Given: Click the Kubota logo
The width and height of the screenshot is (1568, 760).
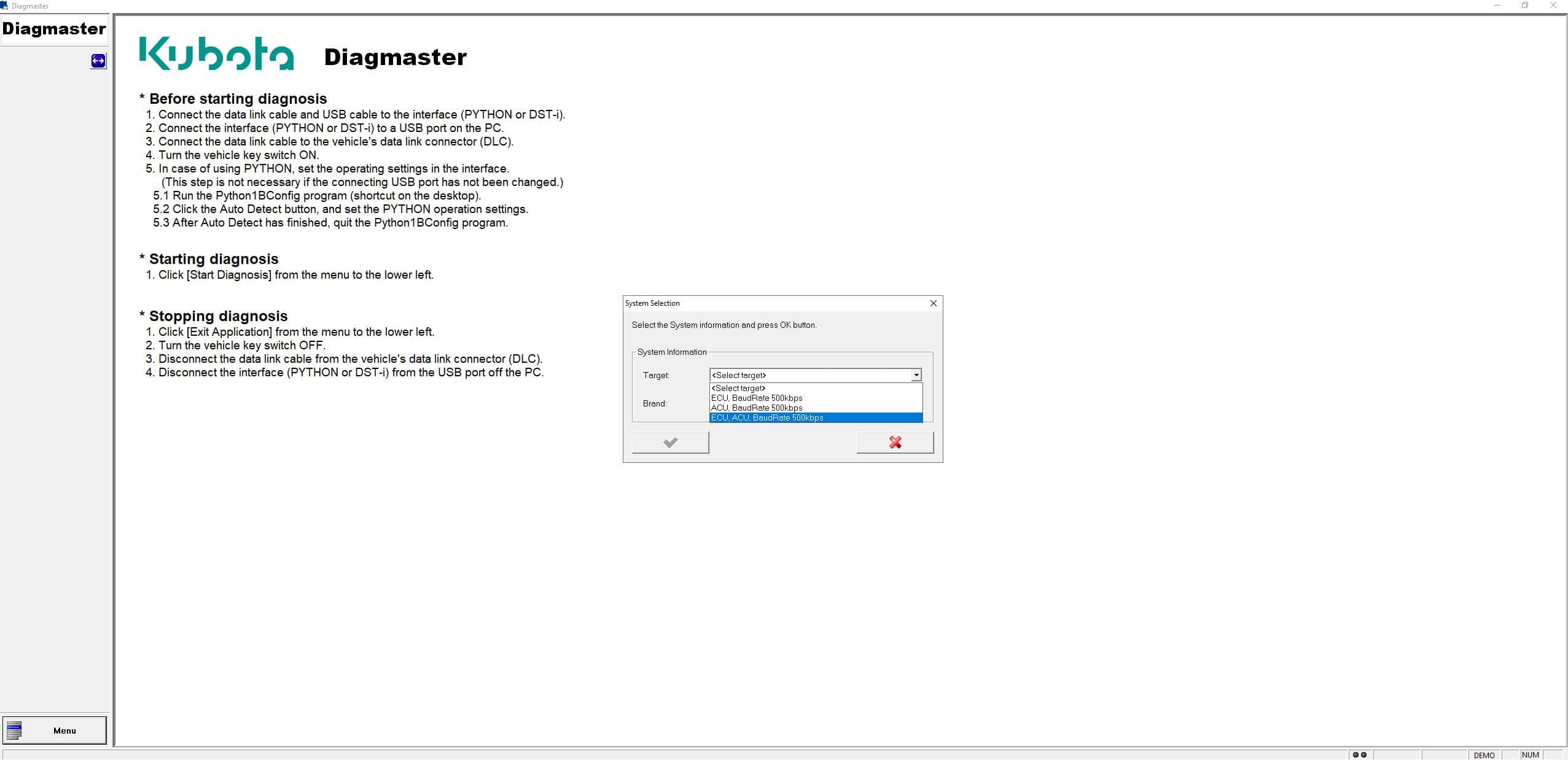Looking at the screenshot, I should coord(216,53).
